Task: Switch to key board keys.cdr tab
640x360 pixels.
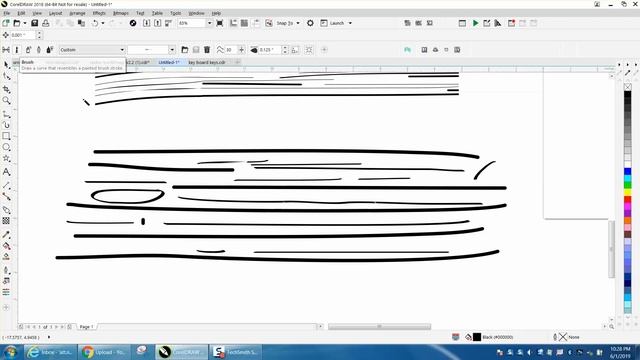Action: coord(207,62)
